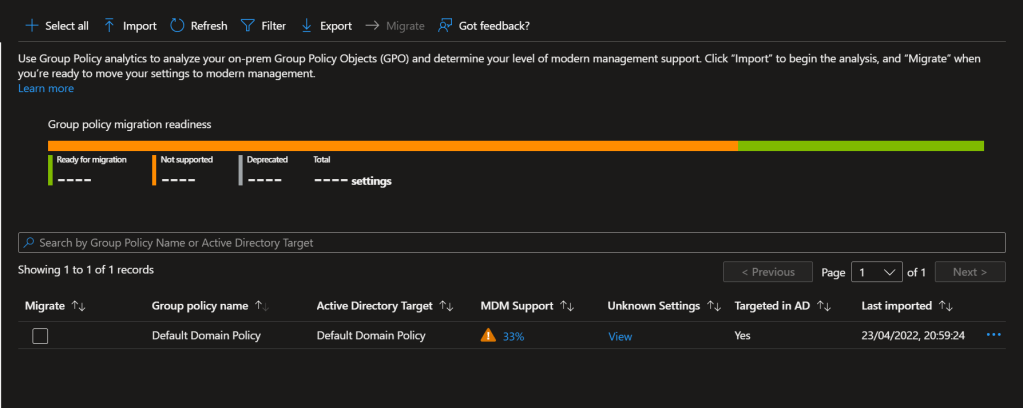
Task: Check the Default Domain Policy migrate checkbox
Action: 40,336
